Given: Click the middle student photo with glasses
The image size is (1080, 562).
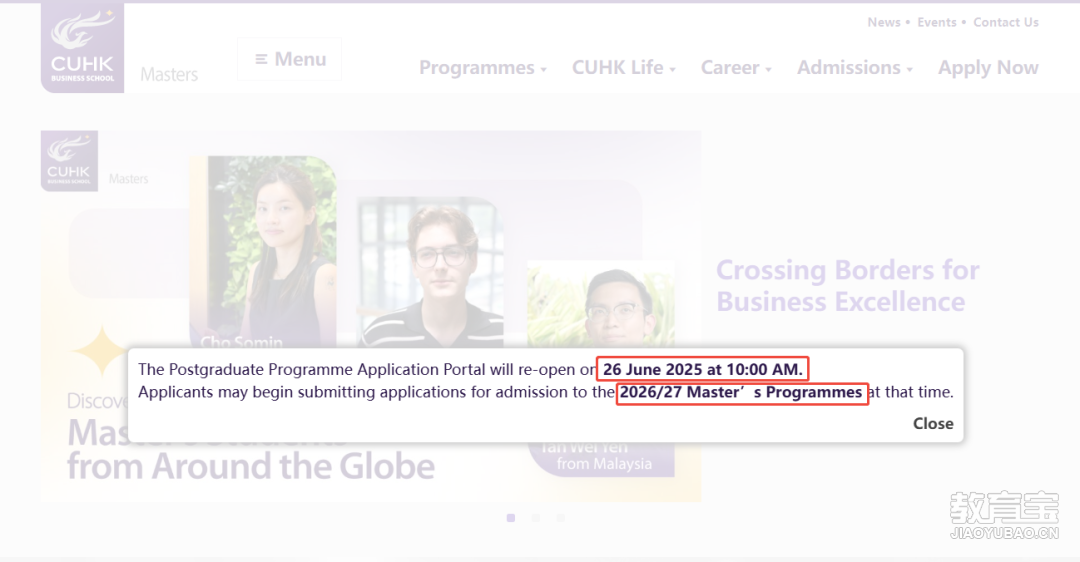Looking at the screenshot, I should (x=430, y=272).
